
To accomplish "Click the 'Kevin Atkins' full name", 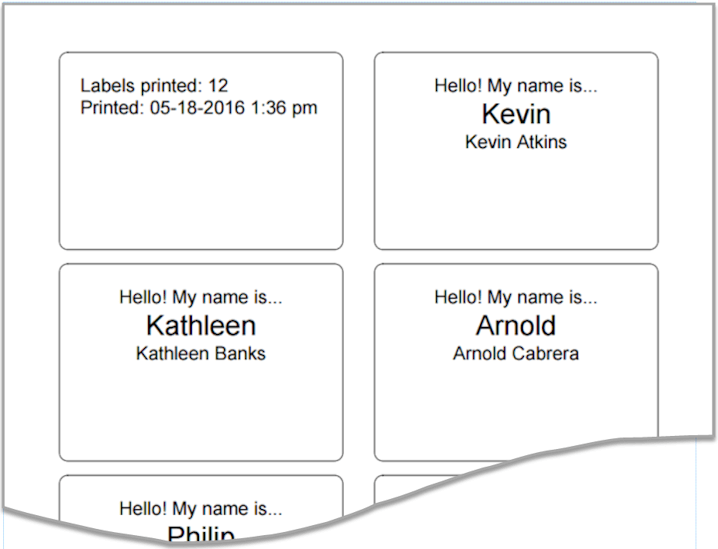I will tap(515, 142).
